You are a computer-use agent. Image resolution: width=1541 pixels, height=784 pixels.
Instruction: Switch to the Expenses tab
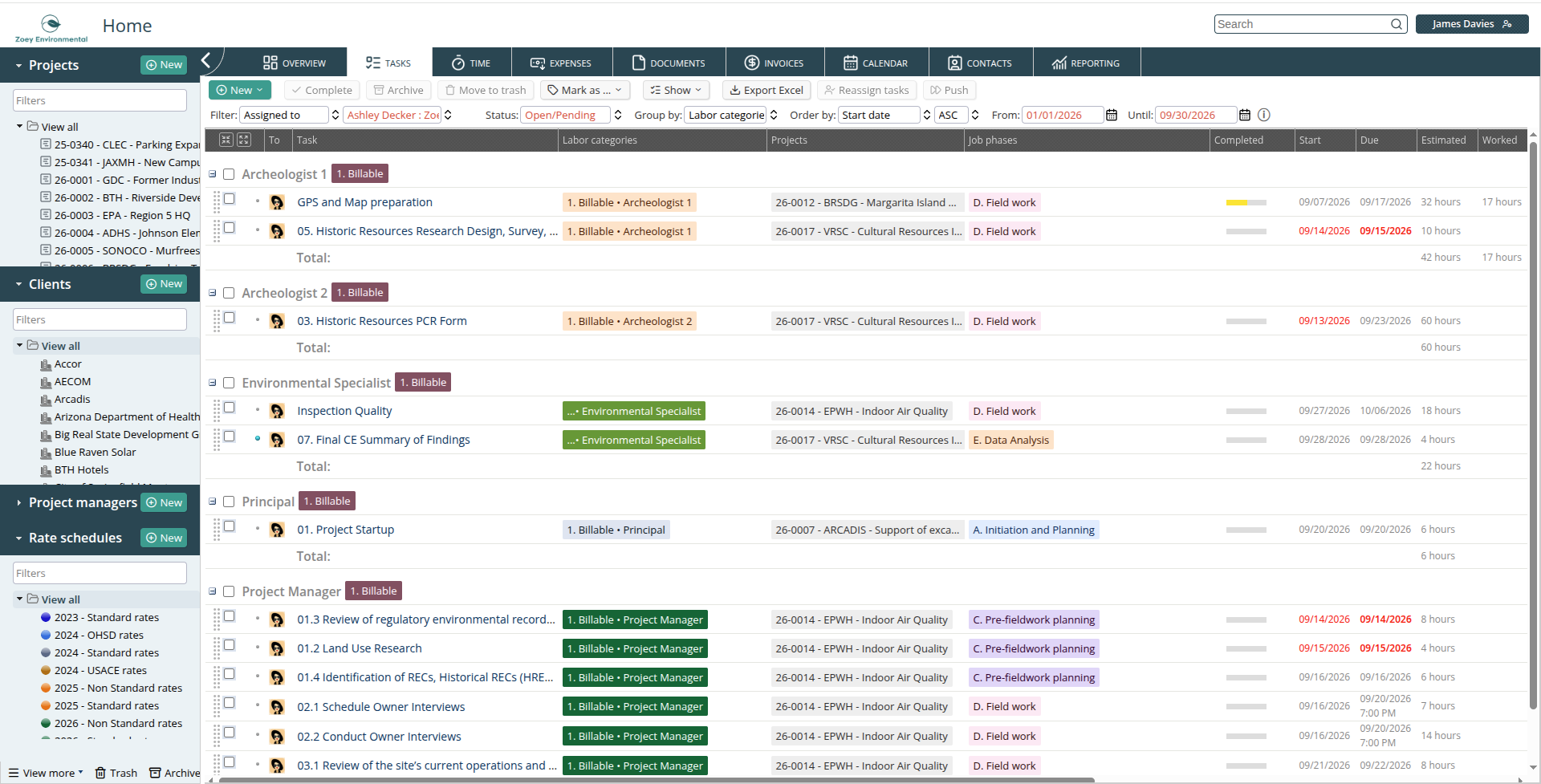tap(561, 63)
